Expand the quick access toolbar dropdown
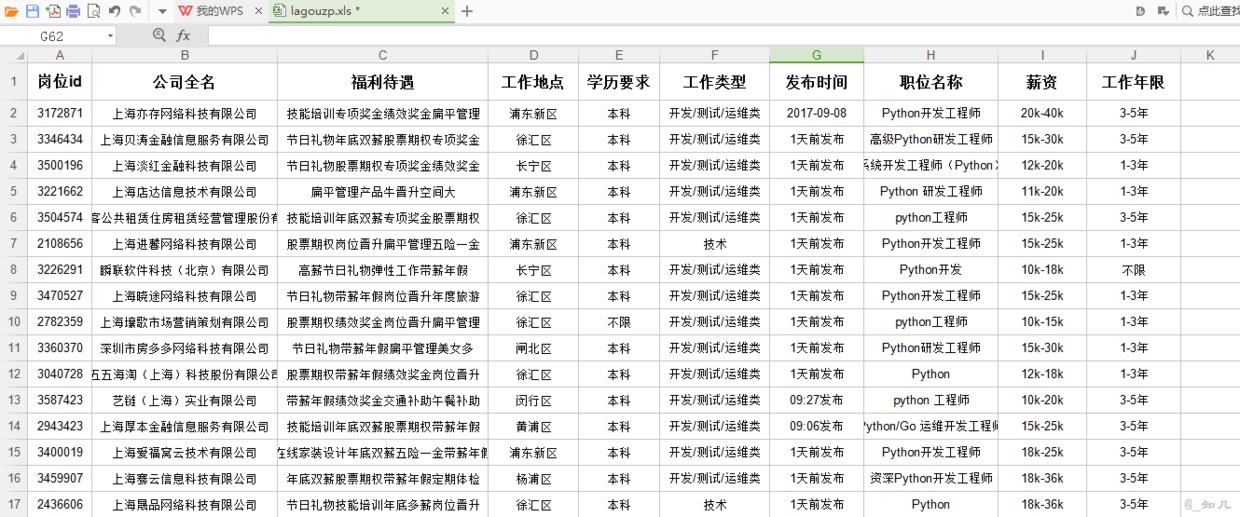The image size is (1240, 517). coord(162,12)
